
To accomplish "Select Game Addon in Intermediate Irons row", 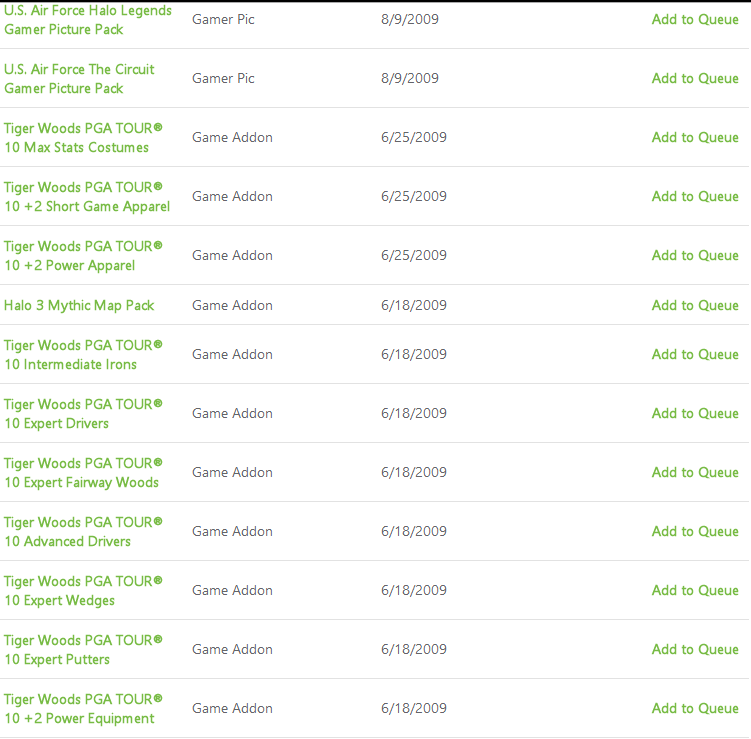I will (x=232, y=354).
